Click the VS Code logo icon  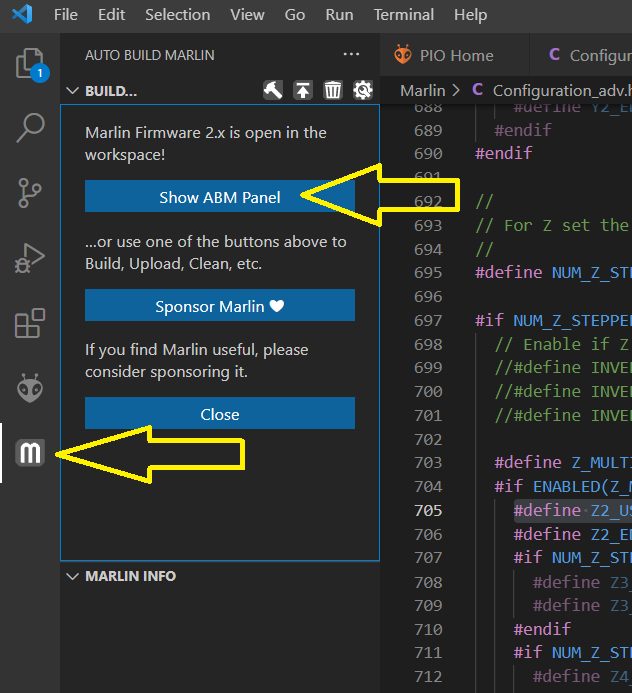(22, 14)
